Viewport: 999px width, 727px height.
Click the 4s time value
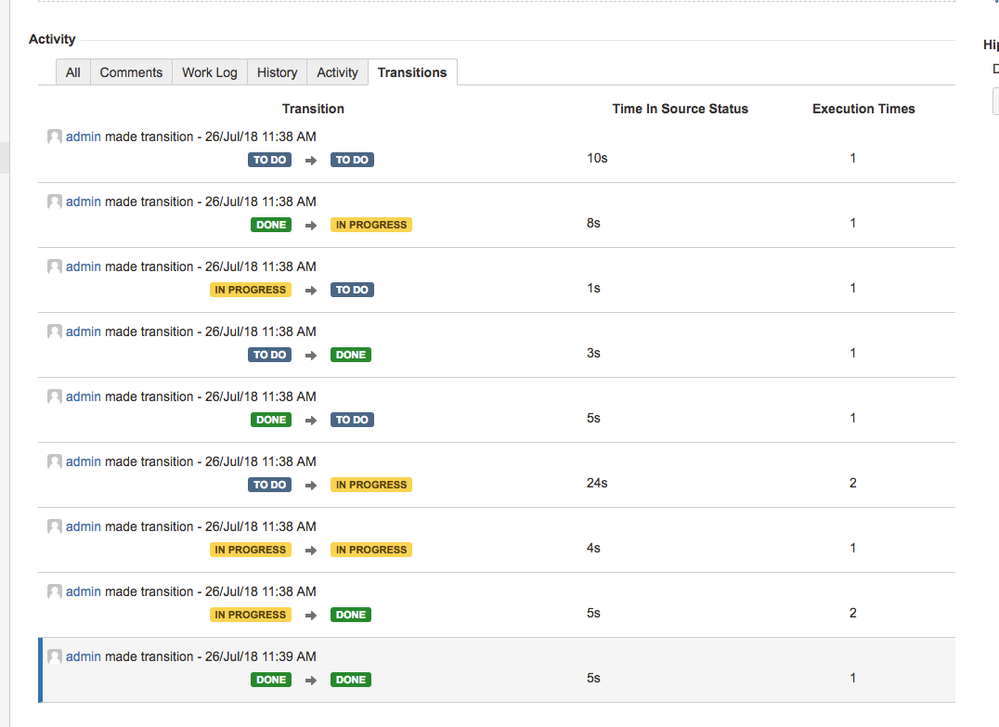(x=593, y=548)
